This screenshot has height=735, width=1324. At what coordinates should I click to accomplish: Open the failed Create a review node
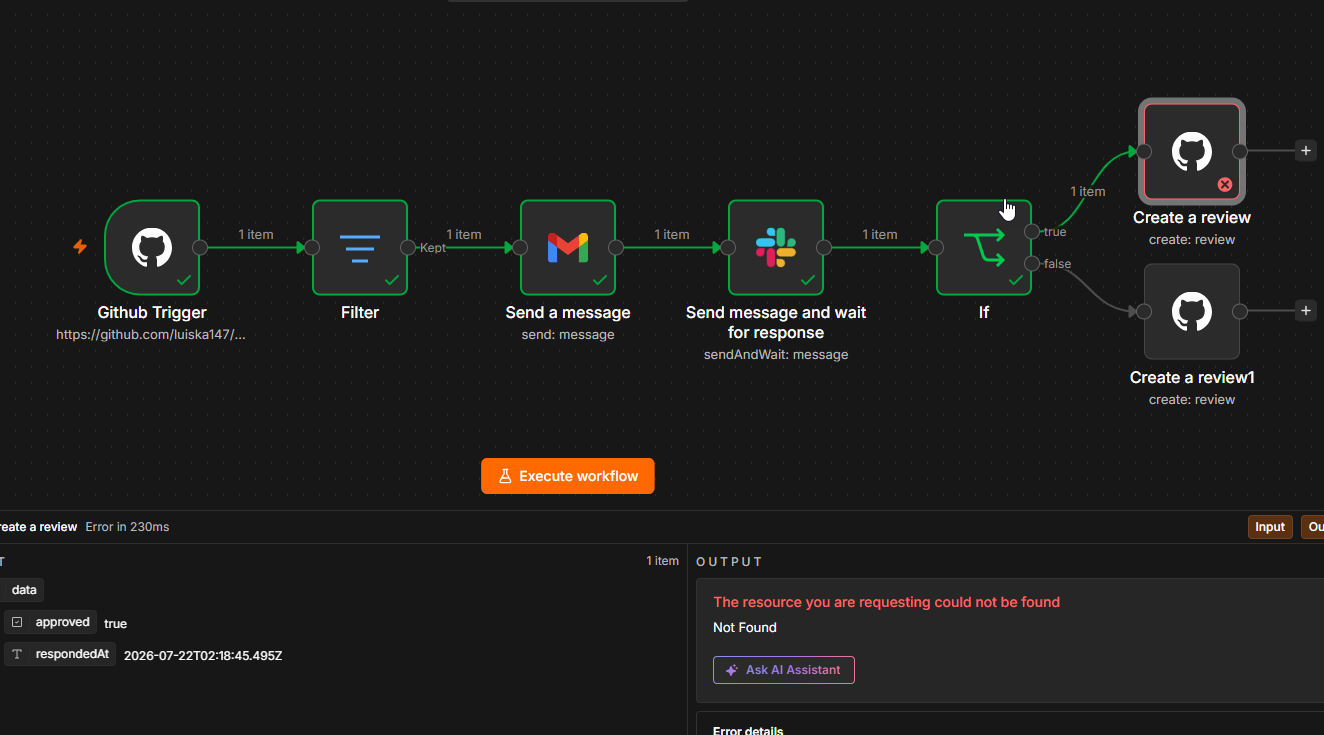pyautogui.click(x=1192, y=151)
